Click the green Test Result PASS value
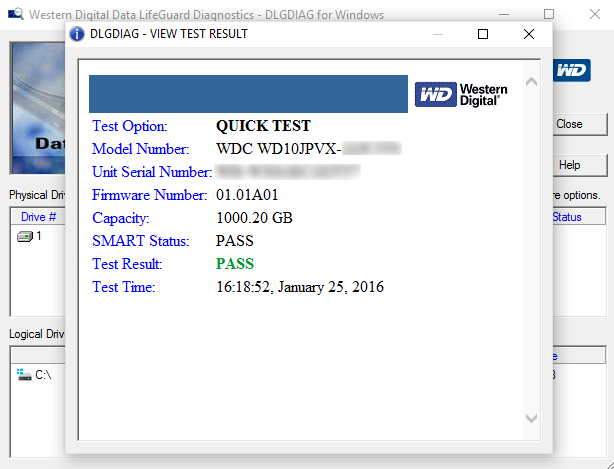Viewport: 614px width, 469px height. (235, 264)
